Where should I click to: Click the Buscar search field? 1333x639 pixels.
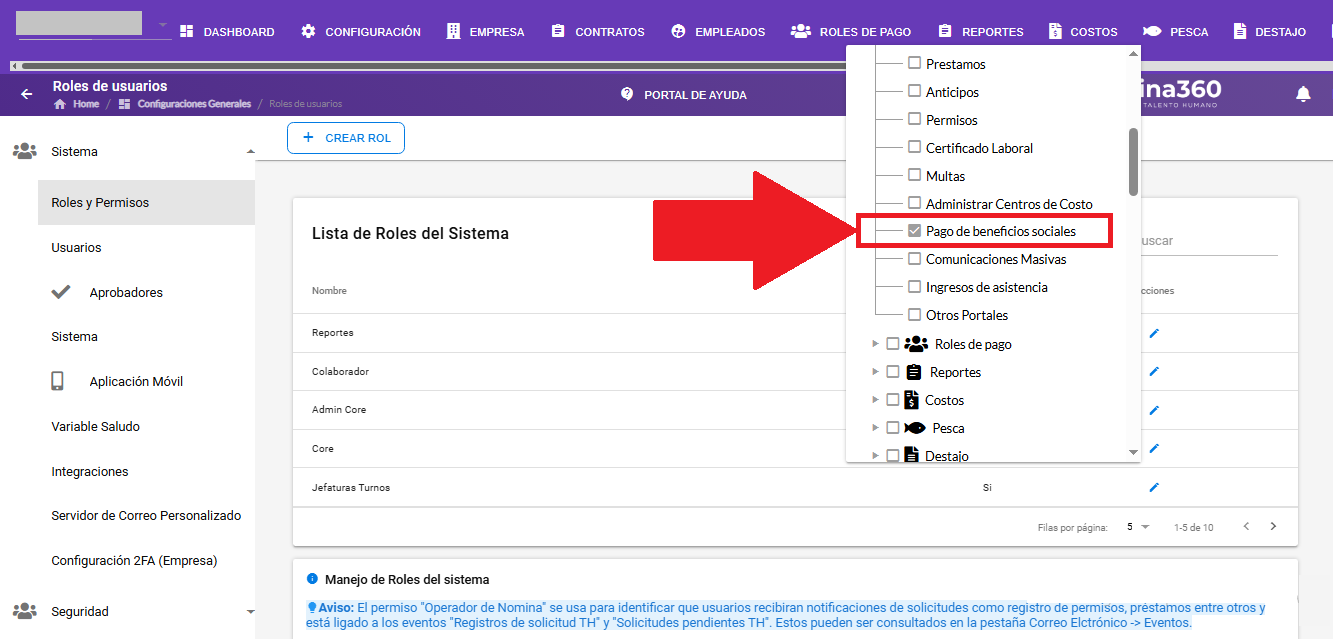pyautogui.click(x=1208, y=241)
